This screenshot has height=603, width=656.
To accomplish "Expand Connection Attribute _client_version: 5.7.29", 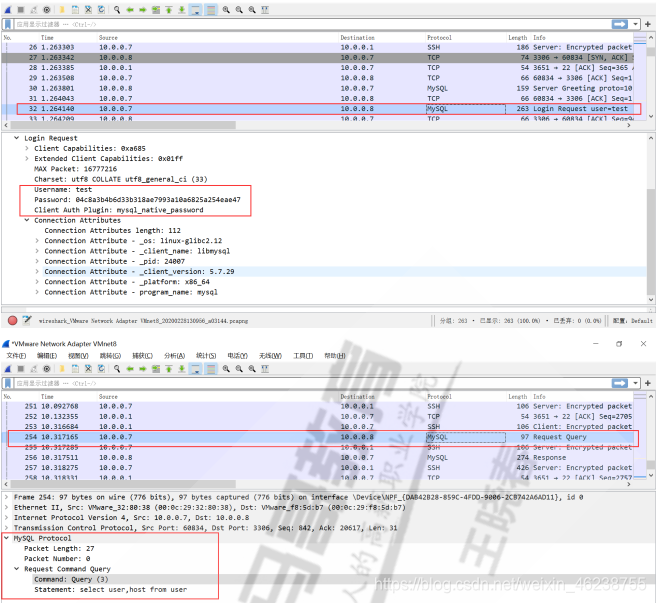I will (37, 272).
